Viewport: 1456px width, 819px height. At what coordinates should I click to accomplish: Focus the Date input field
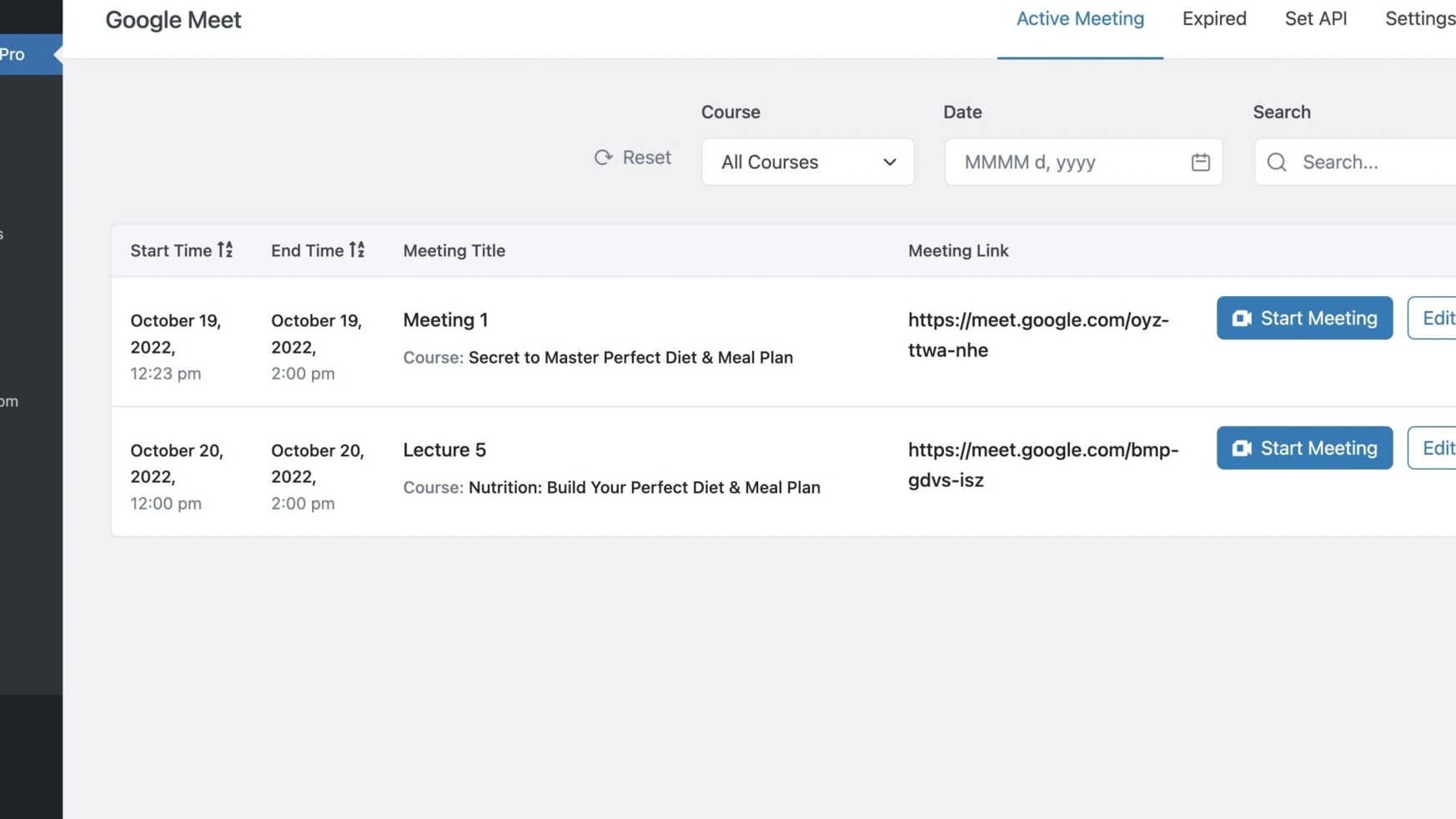pos(1067,162)
